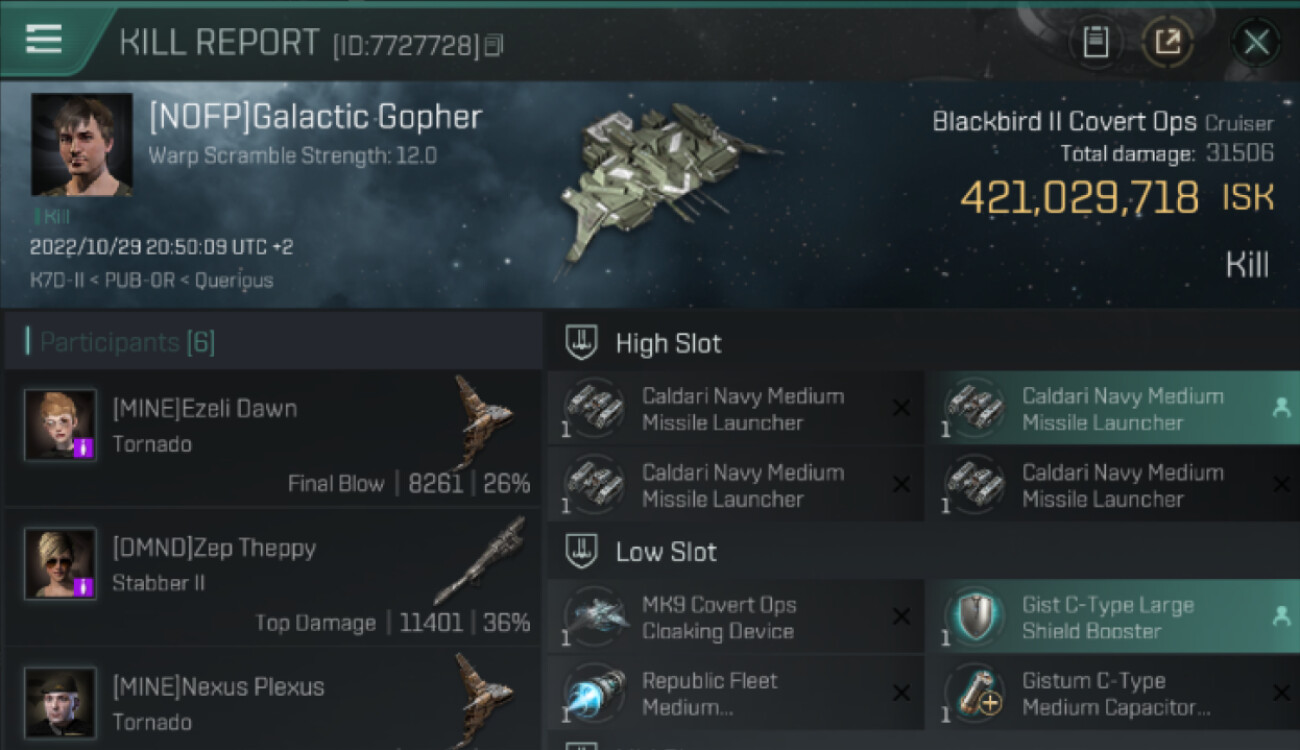This screenshot has height=750, width=1300.
Task: Copy the kill report ID
Action: click(x=493, y=45)
